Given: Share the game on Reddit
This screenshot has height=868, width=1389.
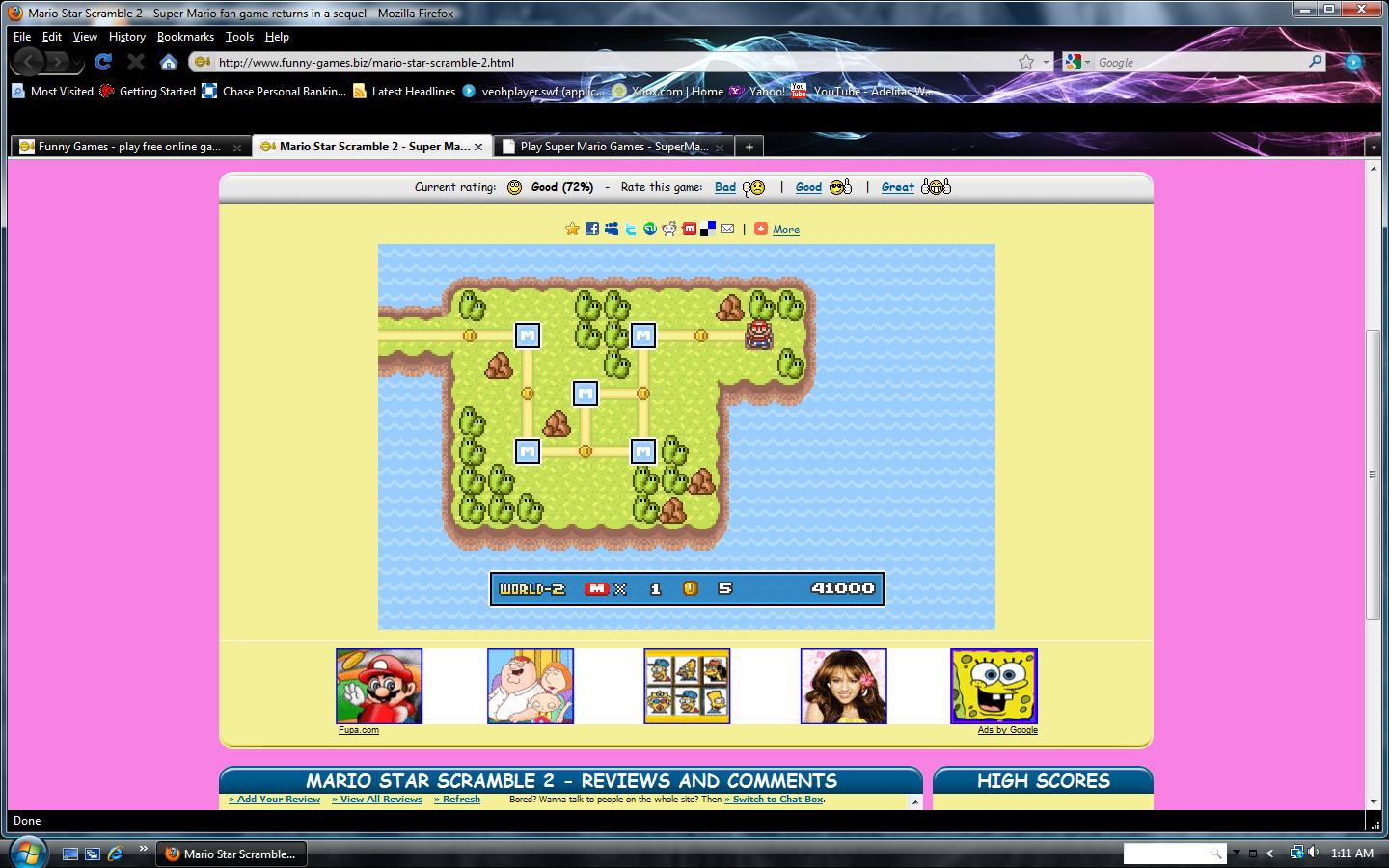Looking at the screenshot, I should click(x=669, y=229).
